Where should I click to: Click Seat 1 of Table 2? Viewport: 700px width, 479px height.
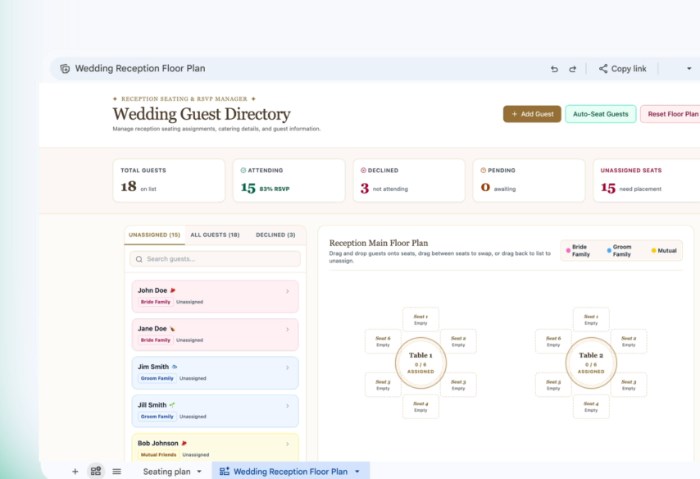tap(591, 319)
